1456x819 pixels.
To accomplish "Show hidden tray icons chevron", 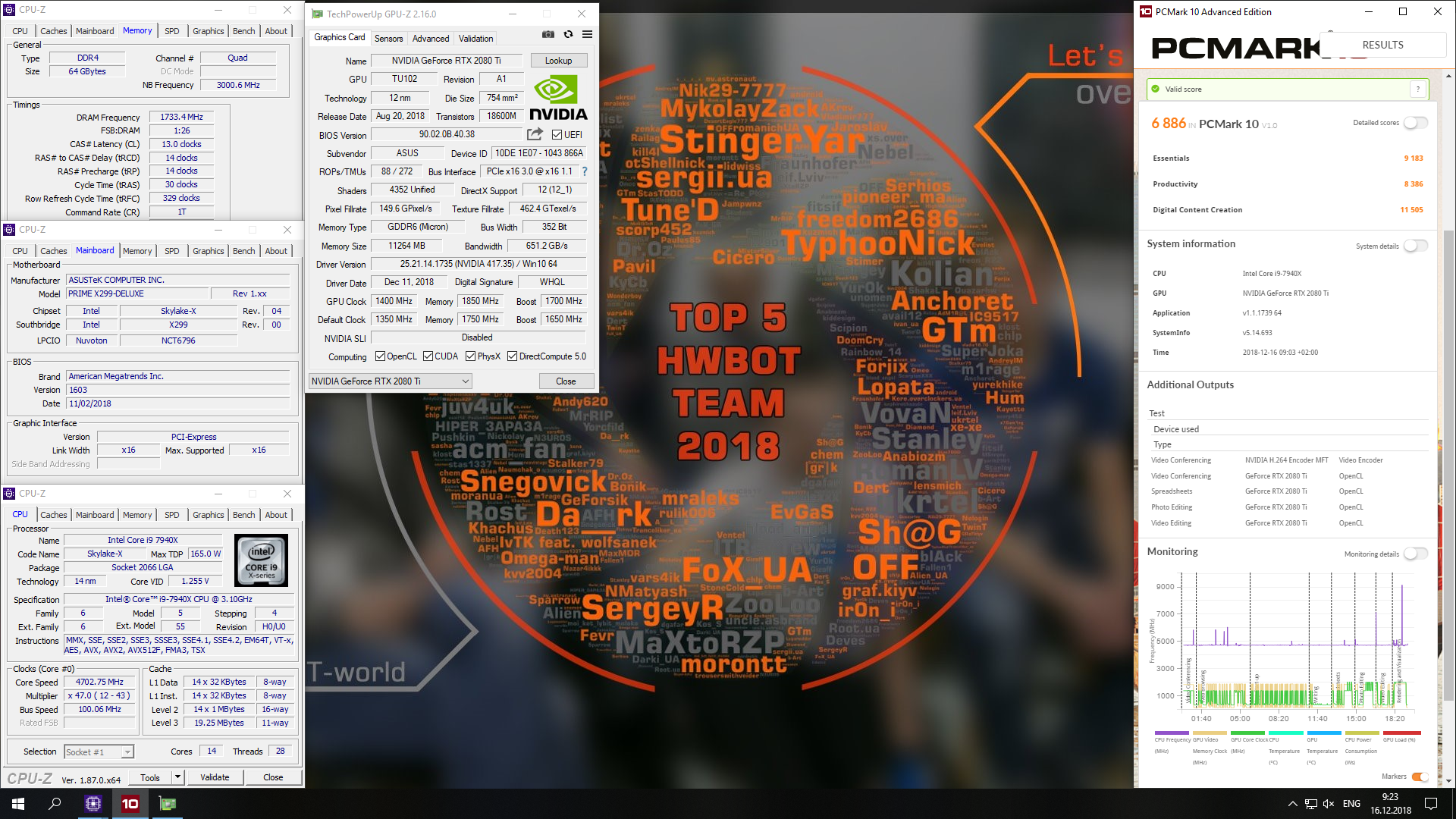I will coord(1292,804).
